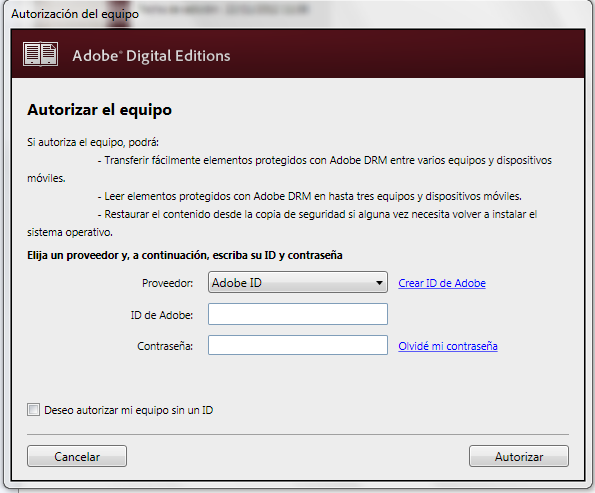
Task: Click the window title 'Autorización del equipo'
Action: (75, 14)
